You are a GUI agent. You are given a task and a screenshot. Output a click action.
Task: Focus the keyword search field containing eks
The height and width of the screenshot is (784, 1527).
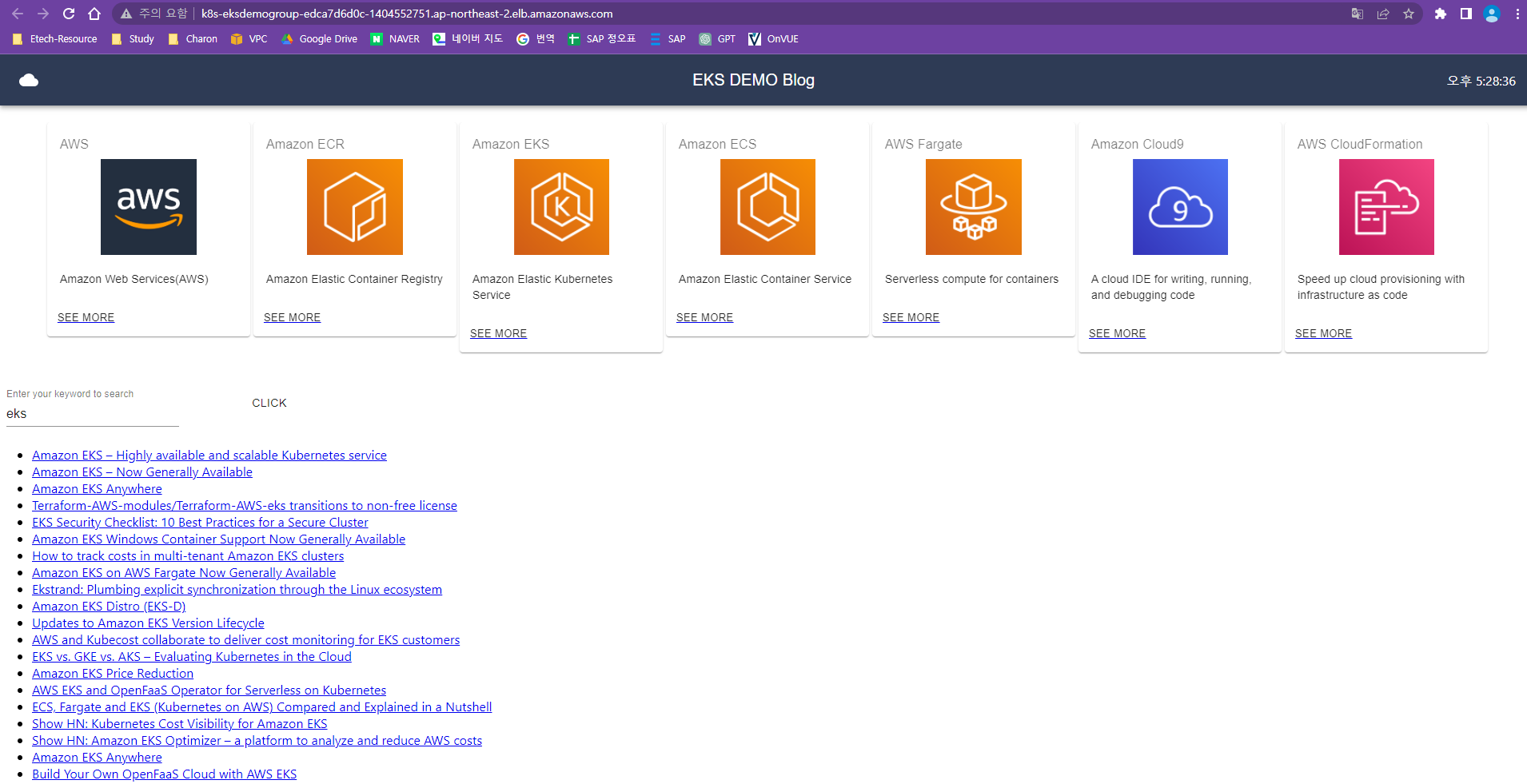(x=93, y=414)
